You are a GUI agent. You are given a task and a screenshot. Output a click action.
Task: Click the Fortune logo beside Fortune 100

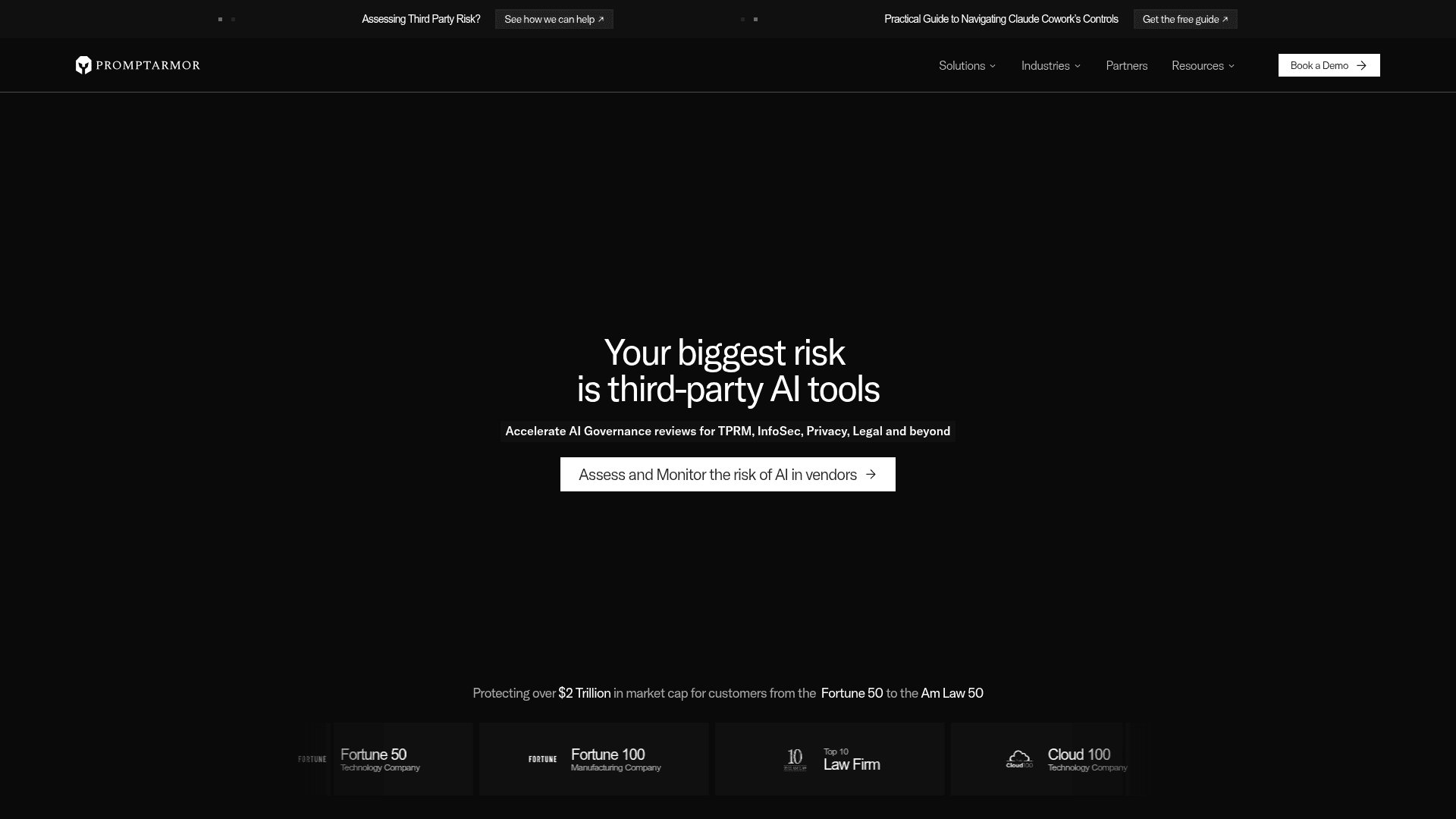point(542,759)
